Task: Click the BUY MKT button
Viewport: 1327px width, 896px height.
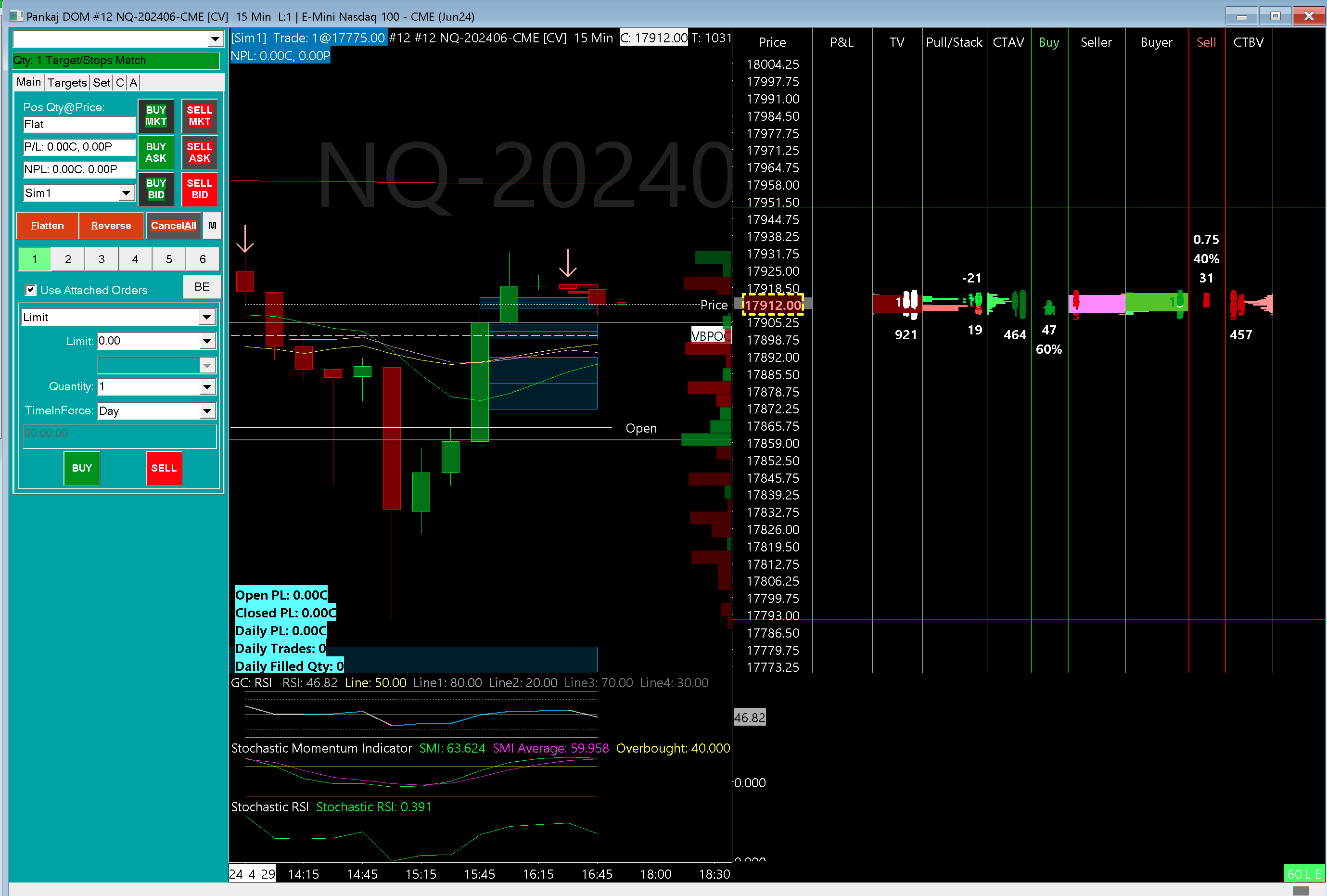Action: pyautogui.click(x=155, y=116)
